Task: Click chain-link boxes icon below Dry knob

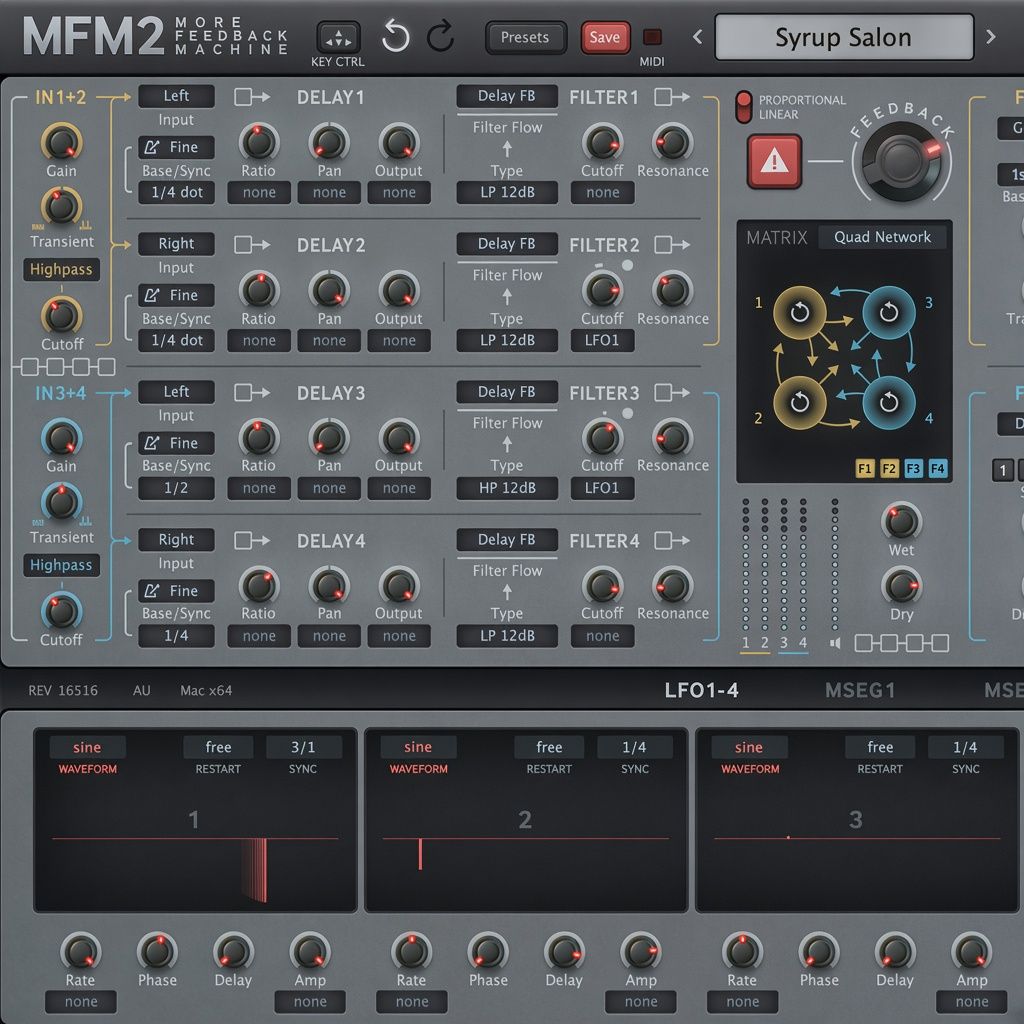Action: click(902, 643)
